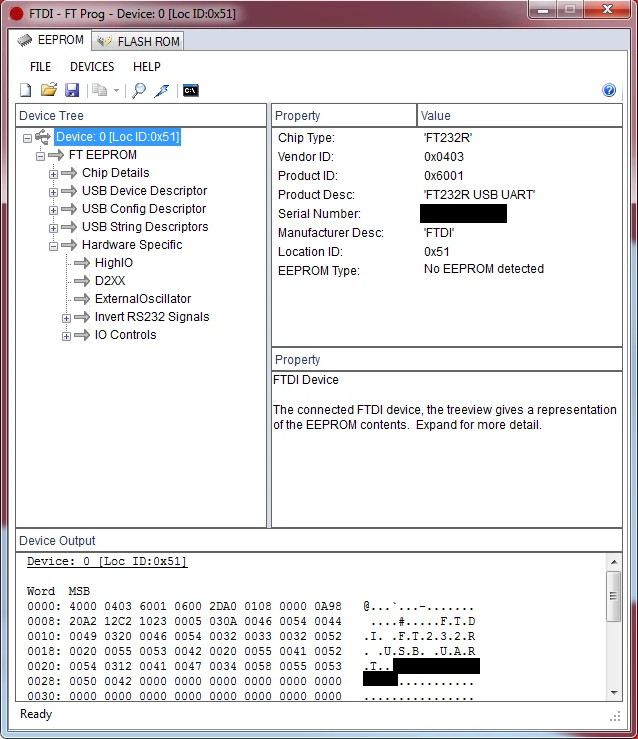The image size is (638, 739).
Task: Open the command prompt toolbar icon
Action: (190, 90)
